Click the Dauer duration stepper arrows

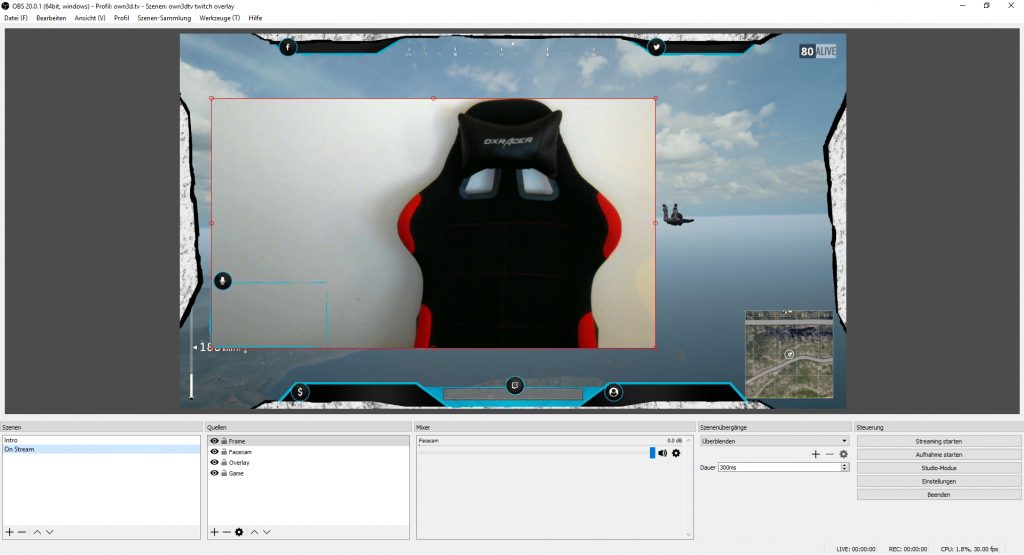coord(845,467)
